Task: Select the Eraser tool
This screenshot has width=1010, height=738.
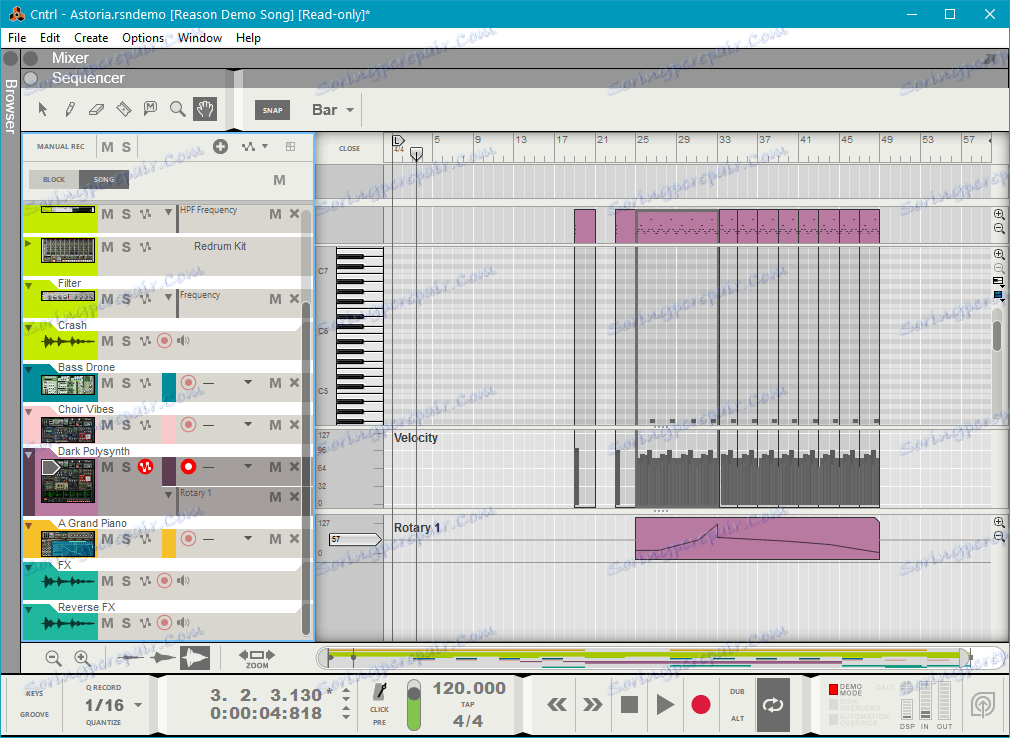Action: 97,109
